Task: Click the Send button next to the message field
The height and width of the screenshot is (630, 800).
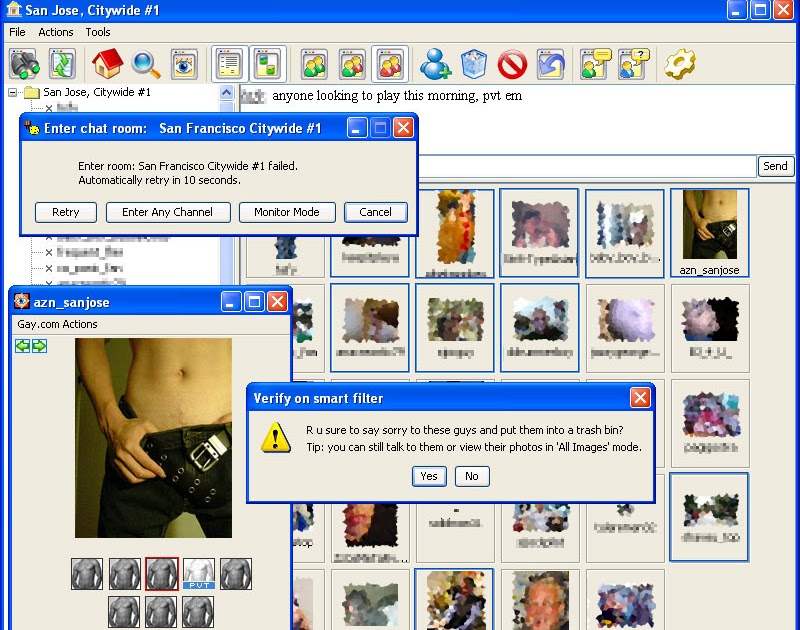Action: click(776, 166)
